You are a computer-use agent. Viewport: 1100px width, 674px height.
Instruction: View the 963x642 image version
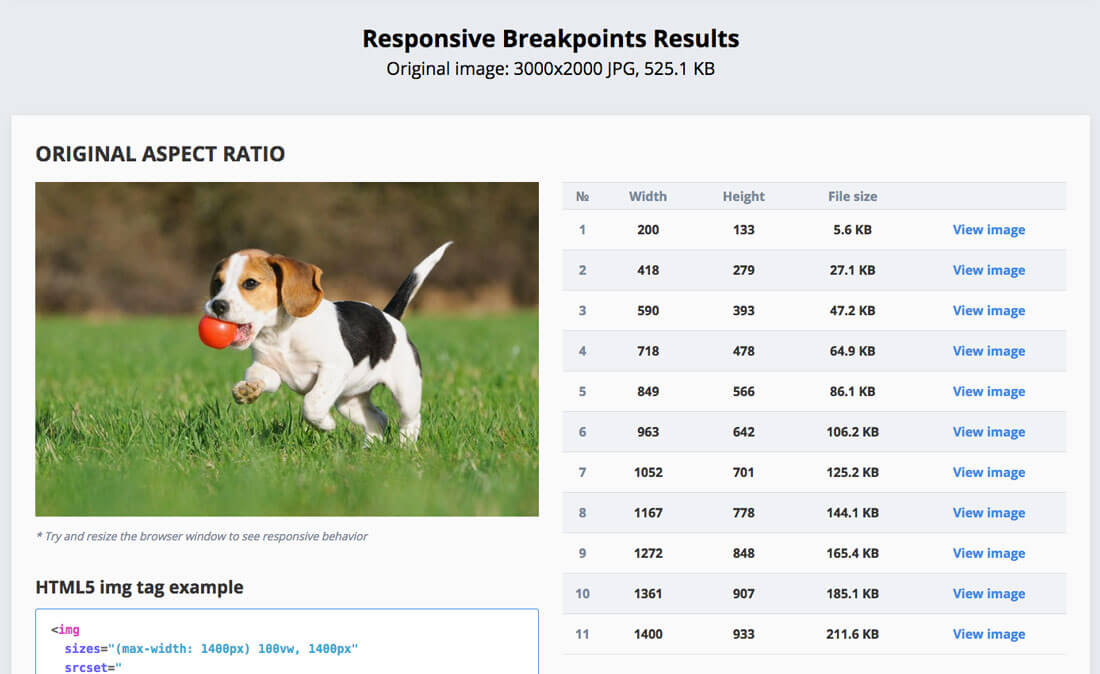tap(988, 432)
